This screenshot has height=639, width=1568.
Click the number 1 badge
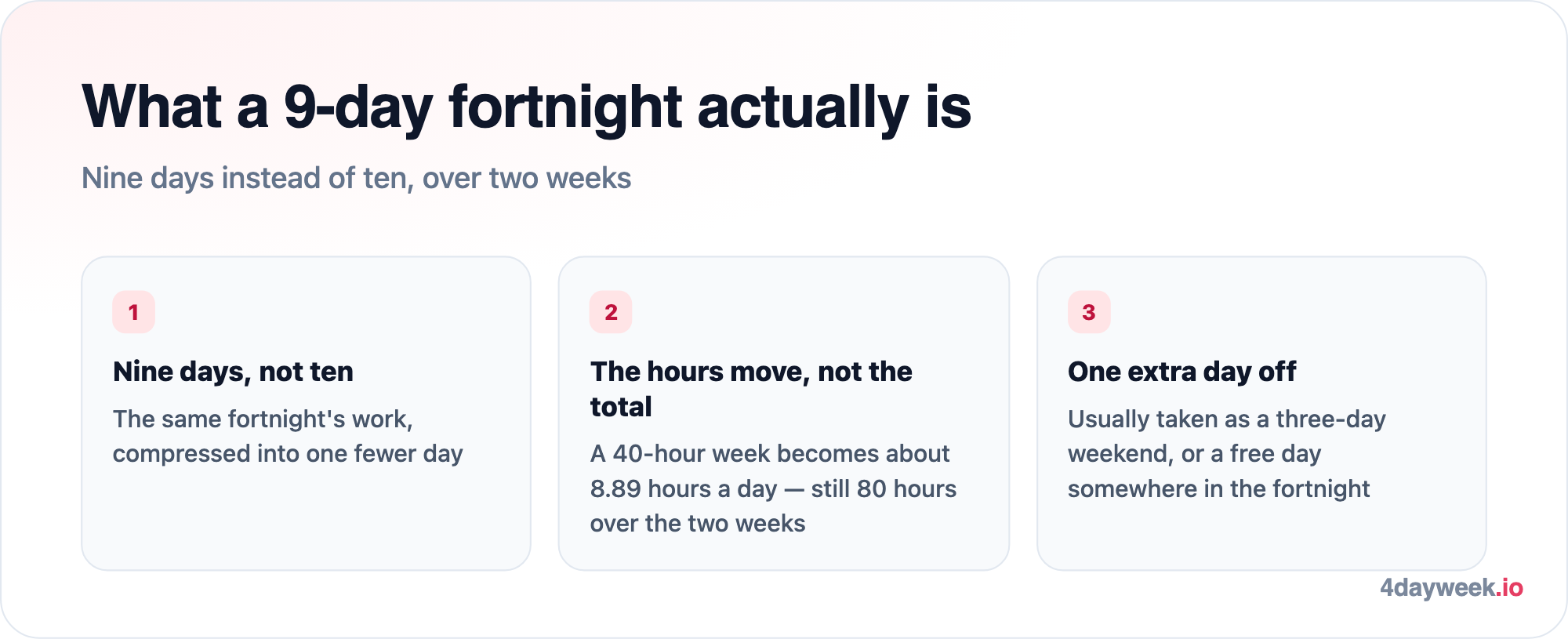[133, 312]
